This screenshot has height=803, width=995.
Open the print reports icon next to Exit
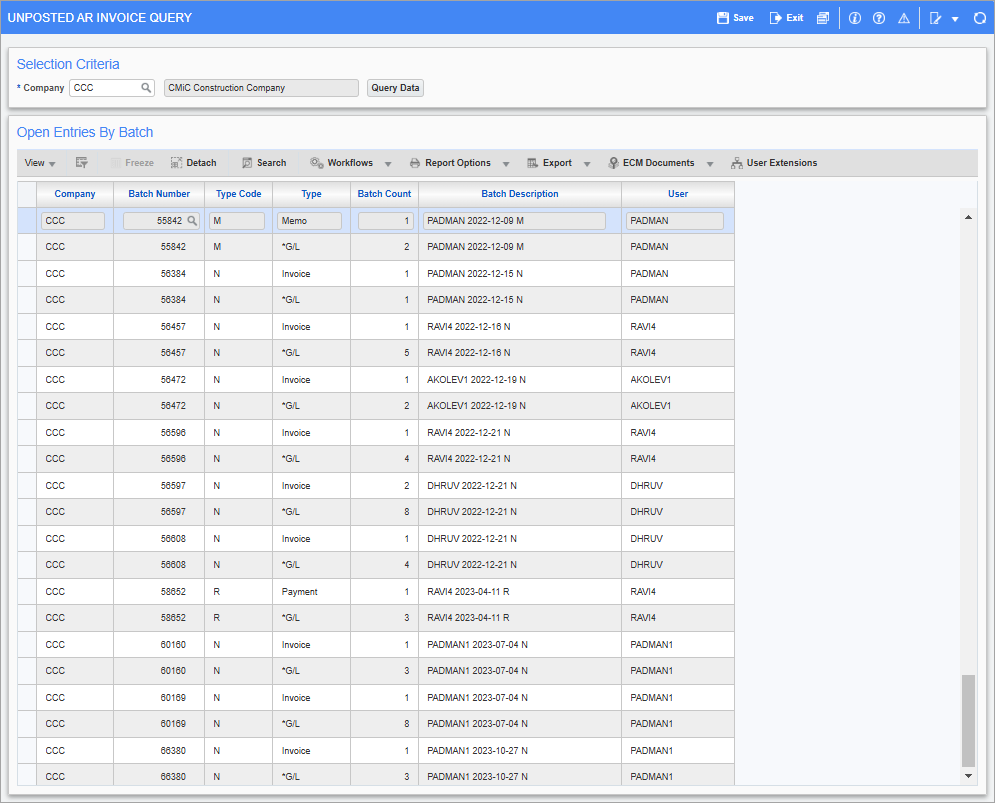coord(822,17)
